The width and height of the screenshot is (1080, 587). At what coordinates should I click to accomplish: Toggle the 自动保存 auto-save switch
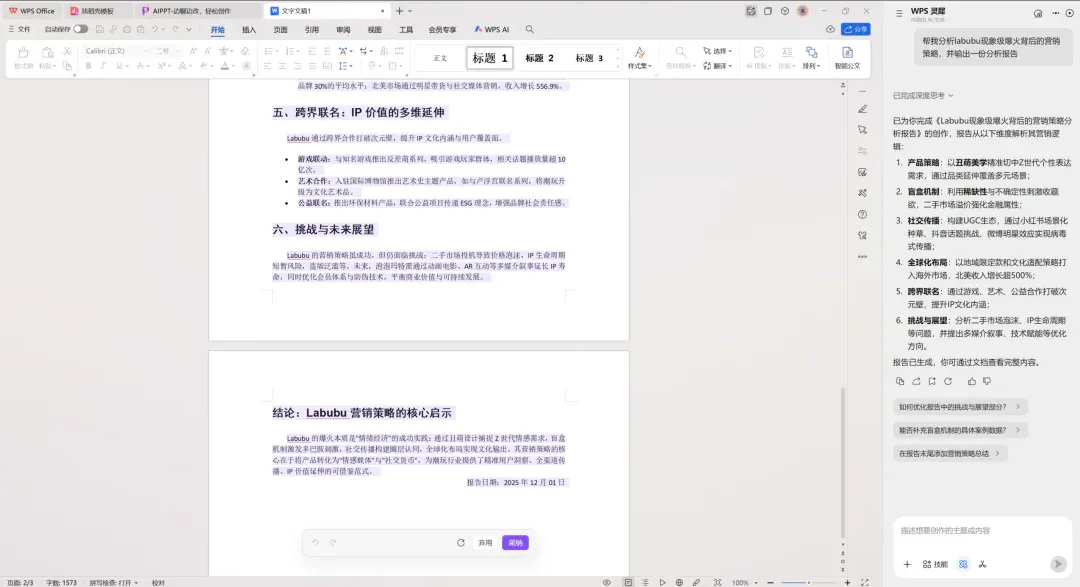click(x=81, y=29)
